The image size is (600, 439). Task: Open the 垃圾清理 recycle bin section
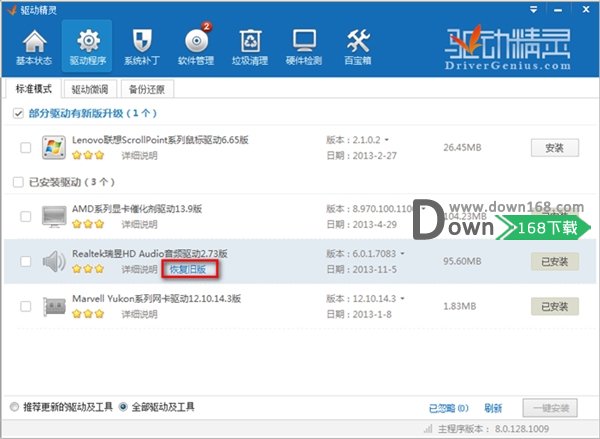pos(250,47)
